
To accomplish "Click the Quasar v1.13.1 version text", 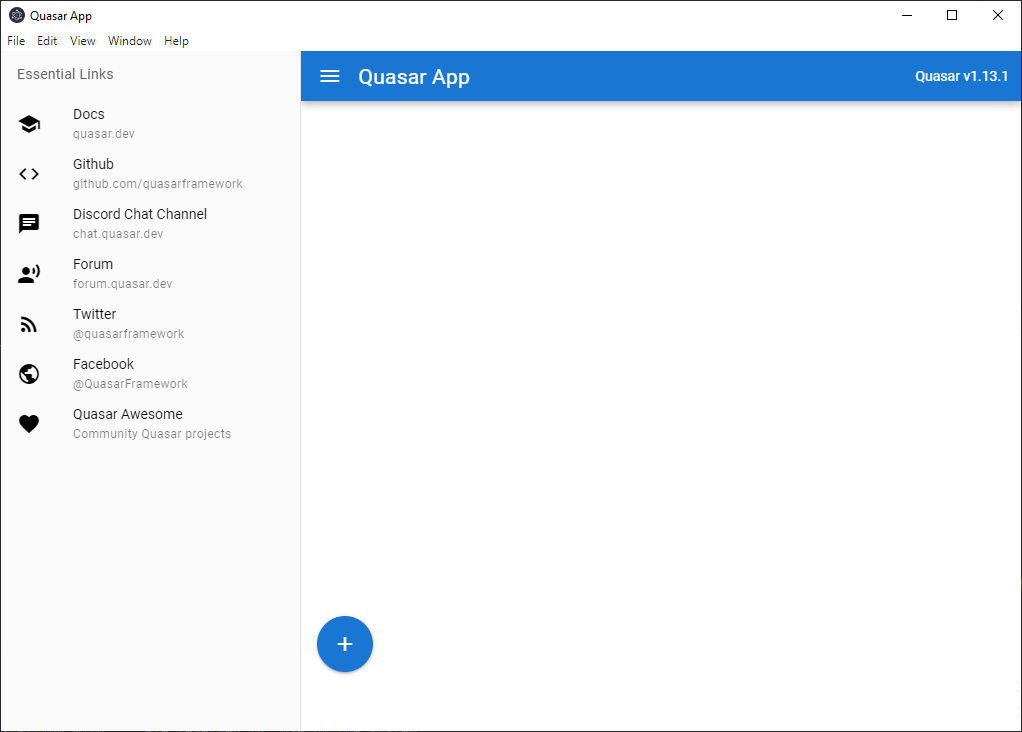I will tap(961, 76).
